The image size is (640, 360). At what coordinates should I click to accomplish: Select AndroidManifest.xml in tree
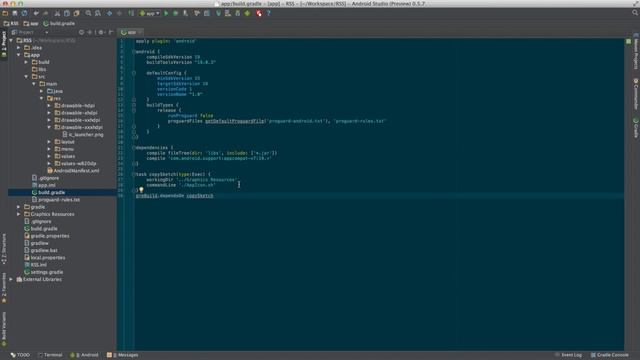pyautogui.click(x=73, y=171)
